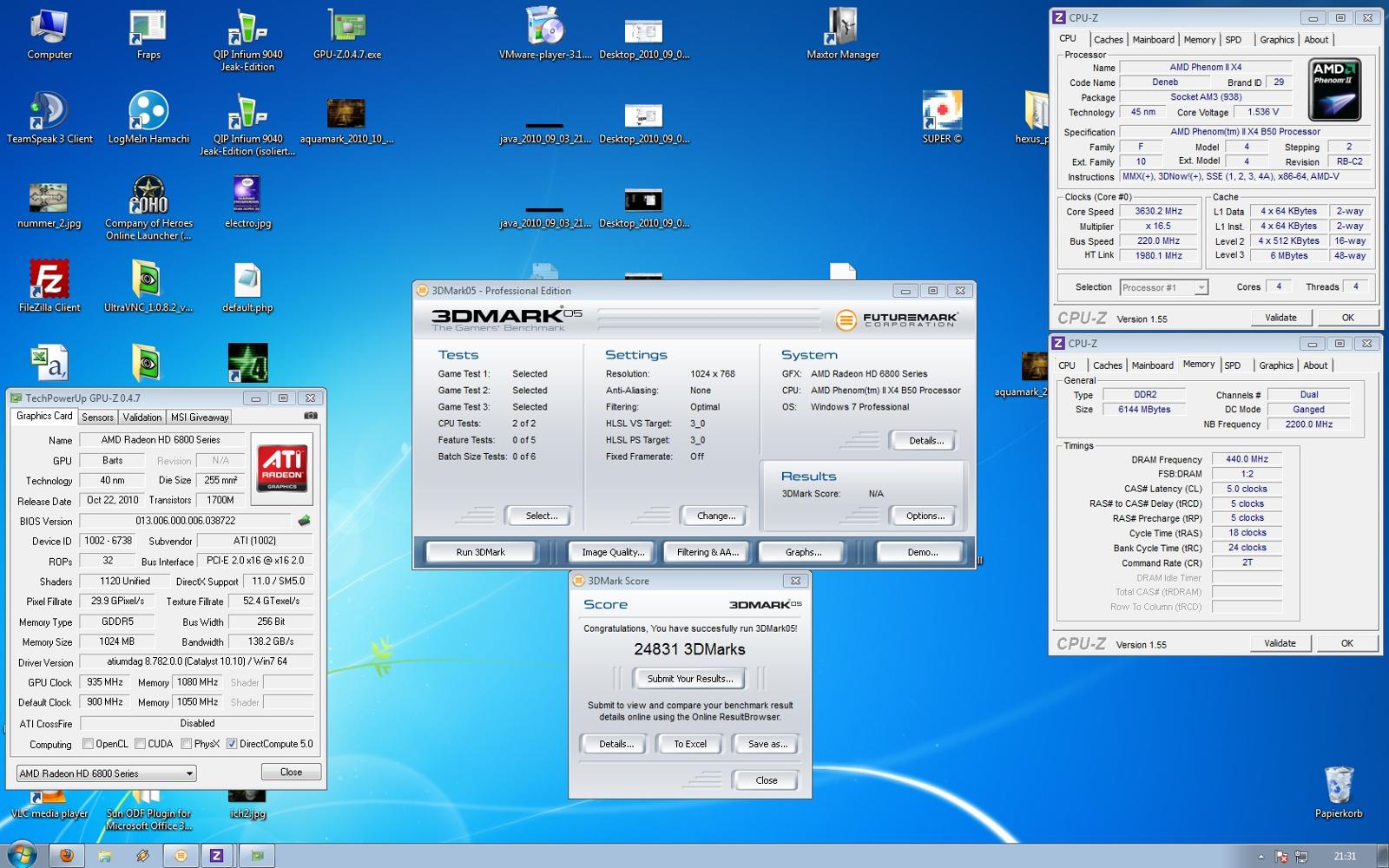Click the Filtering & AA... button
1389x868 pixels.
coord(708,552)
